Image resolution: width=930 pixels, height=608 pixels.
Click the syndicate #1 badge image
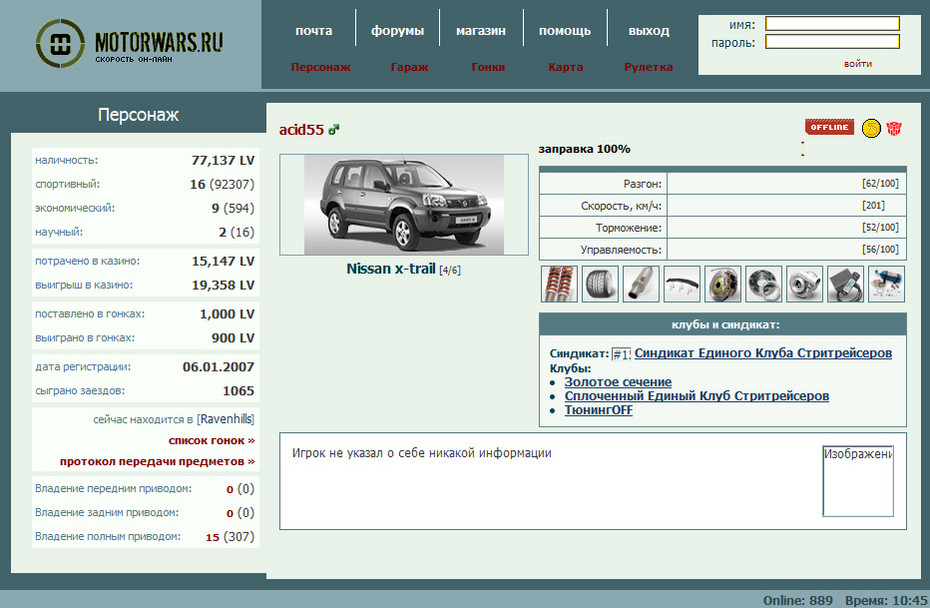(621, 354)
